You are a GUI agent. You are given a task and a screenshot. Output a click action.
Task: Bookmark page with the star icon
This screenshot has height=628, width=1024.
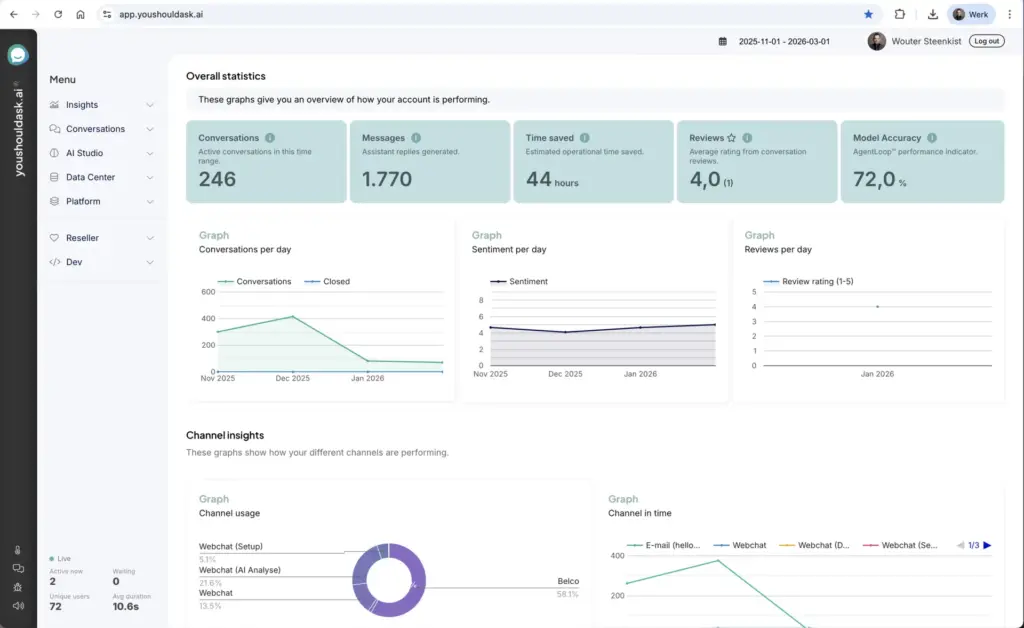868,14
